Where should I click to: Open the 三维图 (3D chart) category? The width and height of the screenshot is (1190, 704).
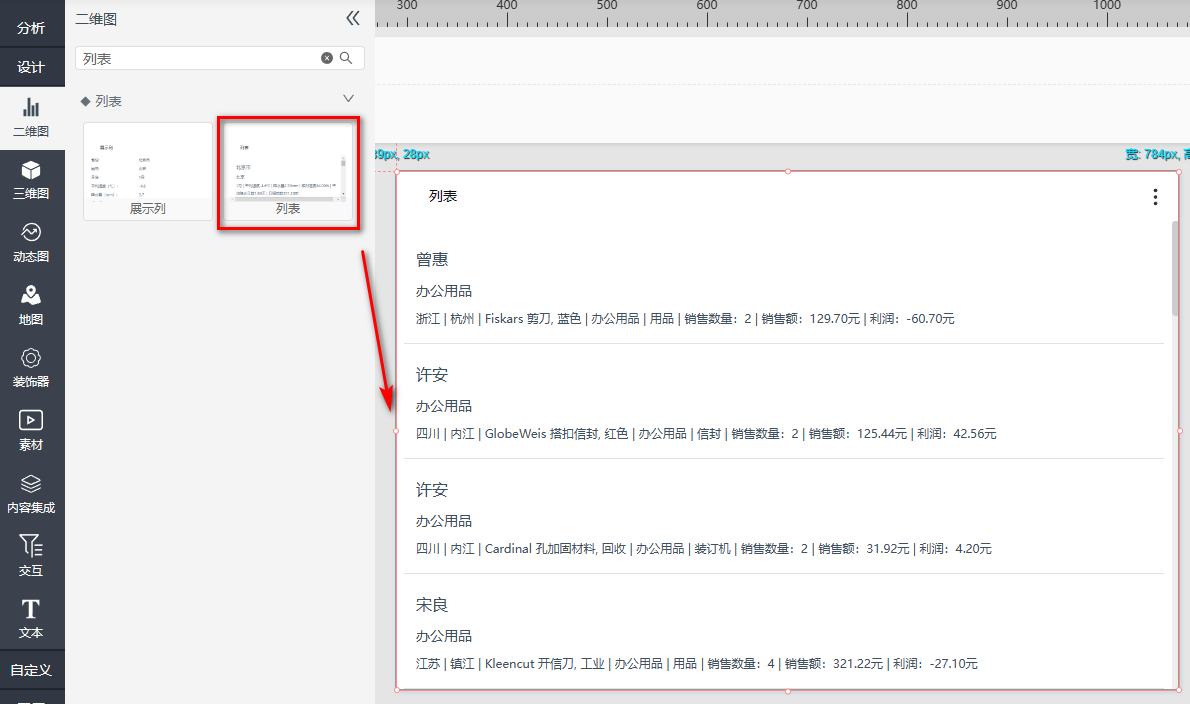31,180
